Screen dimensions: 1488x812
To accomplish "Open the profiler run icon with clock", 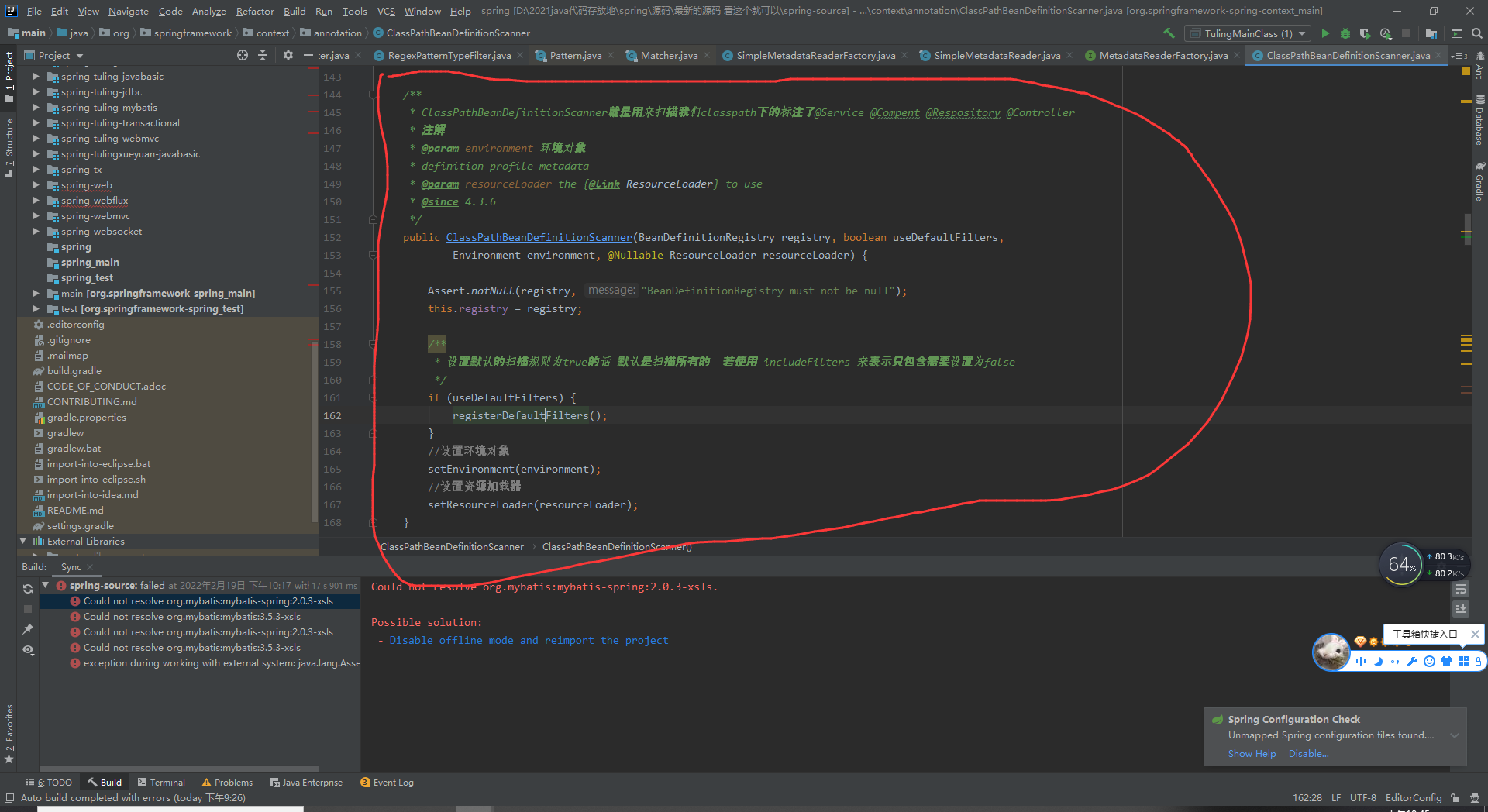I will (x=1386, y=33).
